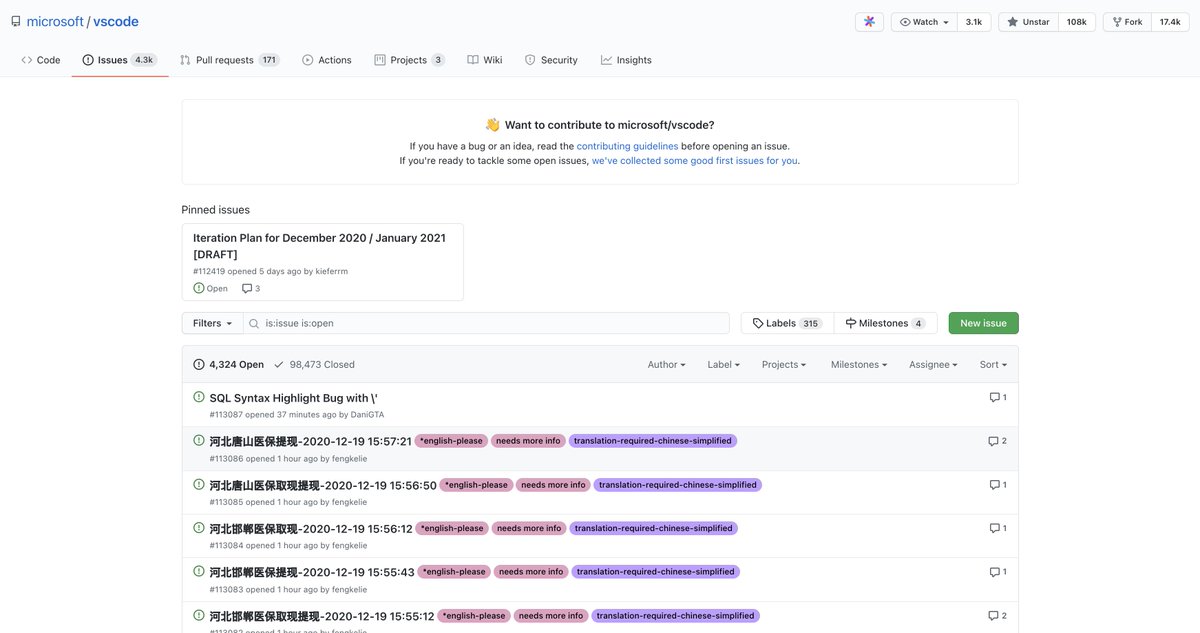View the Insights tab

tap(626, 60)
